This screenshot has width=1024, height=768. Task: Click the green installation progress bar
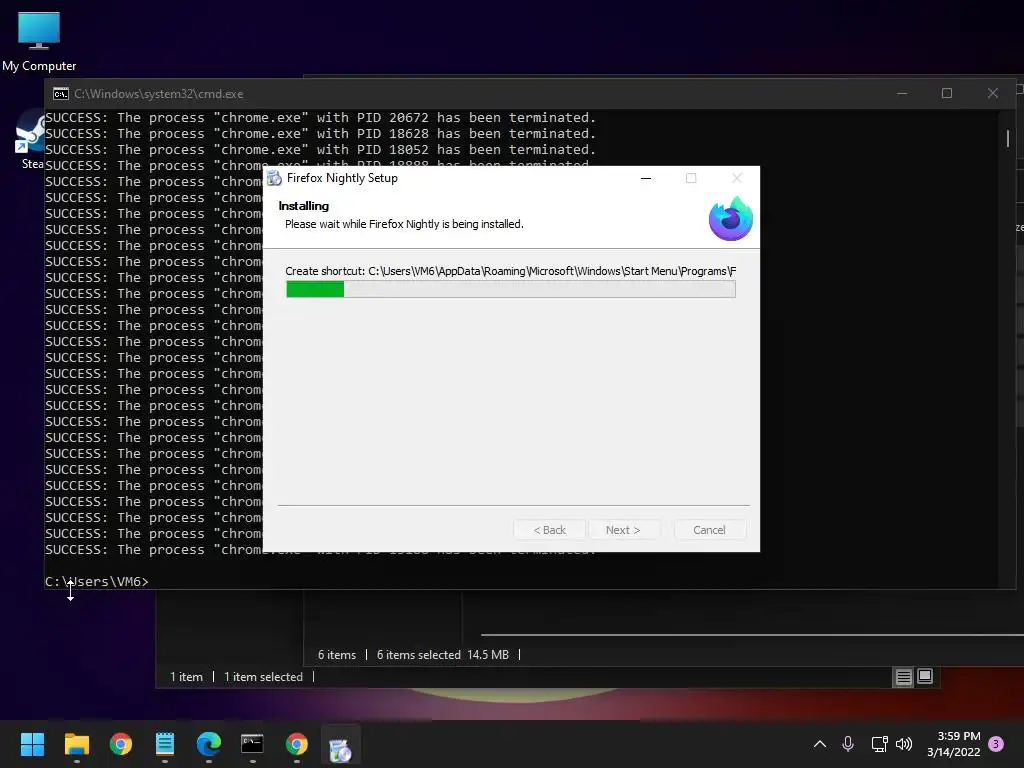point(511,289)
